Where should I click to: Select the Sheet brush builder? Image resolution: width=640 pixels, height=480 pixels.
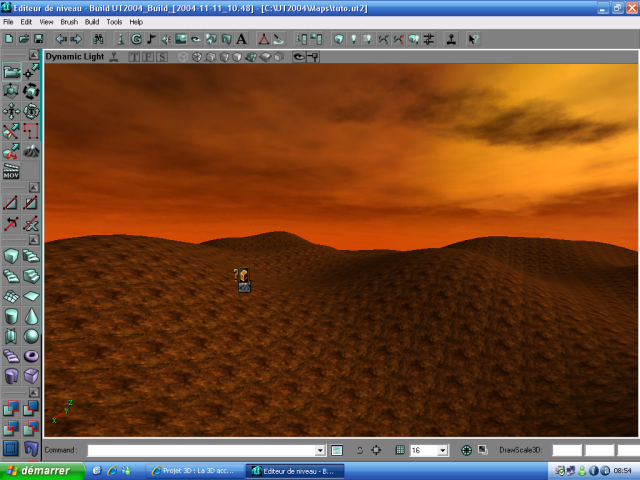31,296
